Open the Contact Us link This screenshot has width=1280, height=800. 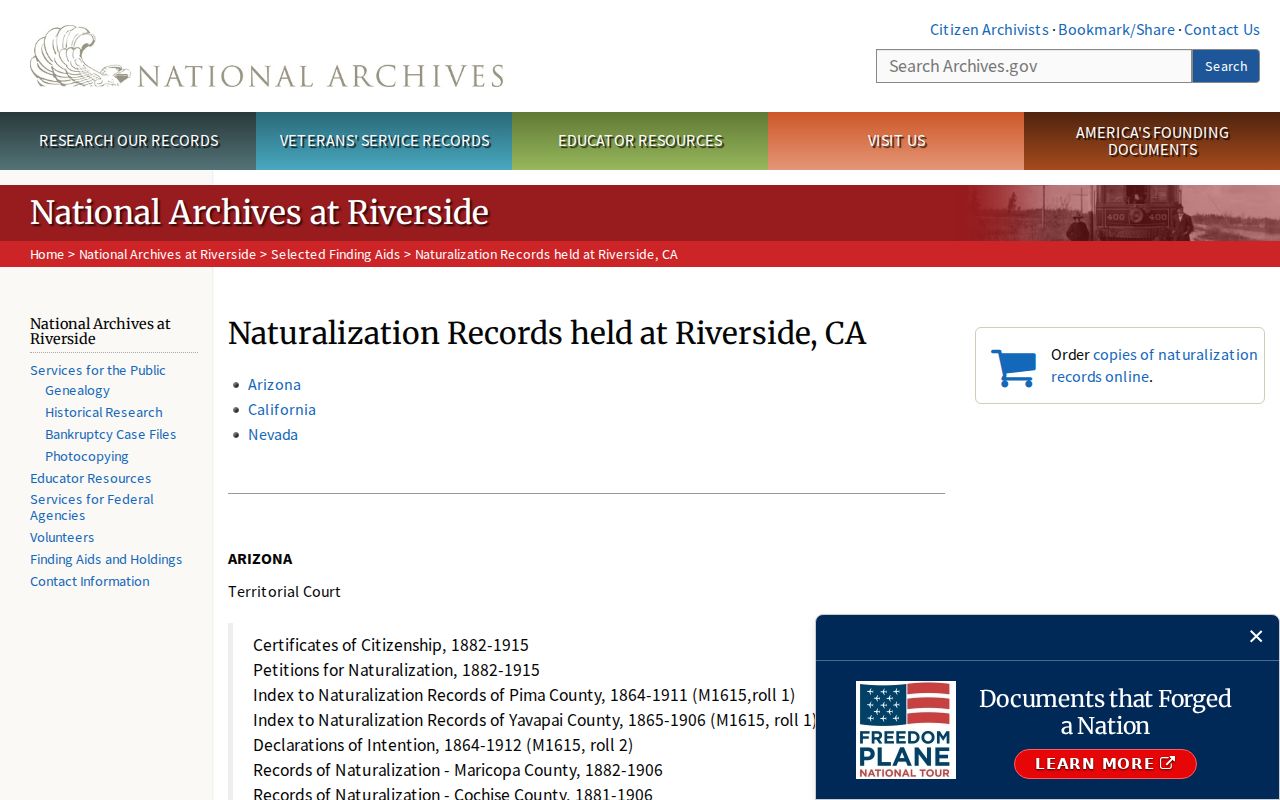pyautogui.click(x=1222, y=30)
